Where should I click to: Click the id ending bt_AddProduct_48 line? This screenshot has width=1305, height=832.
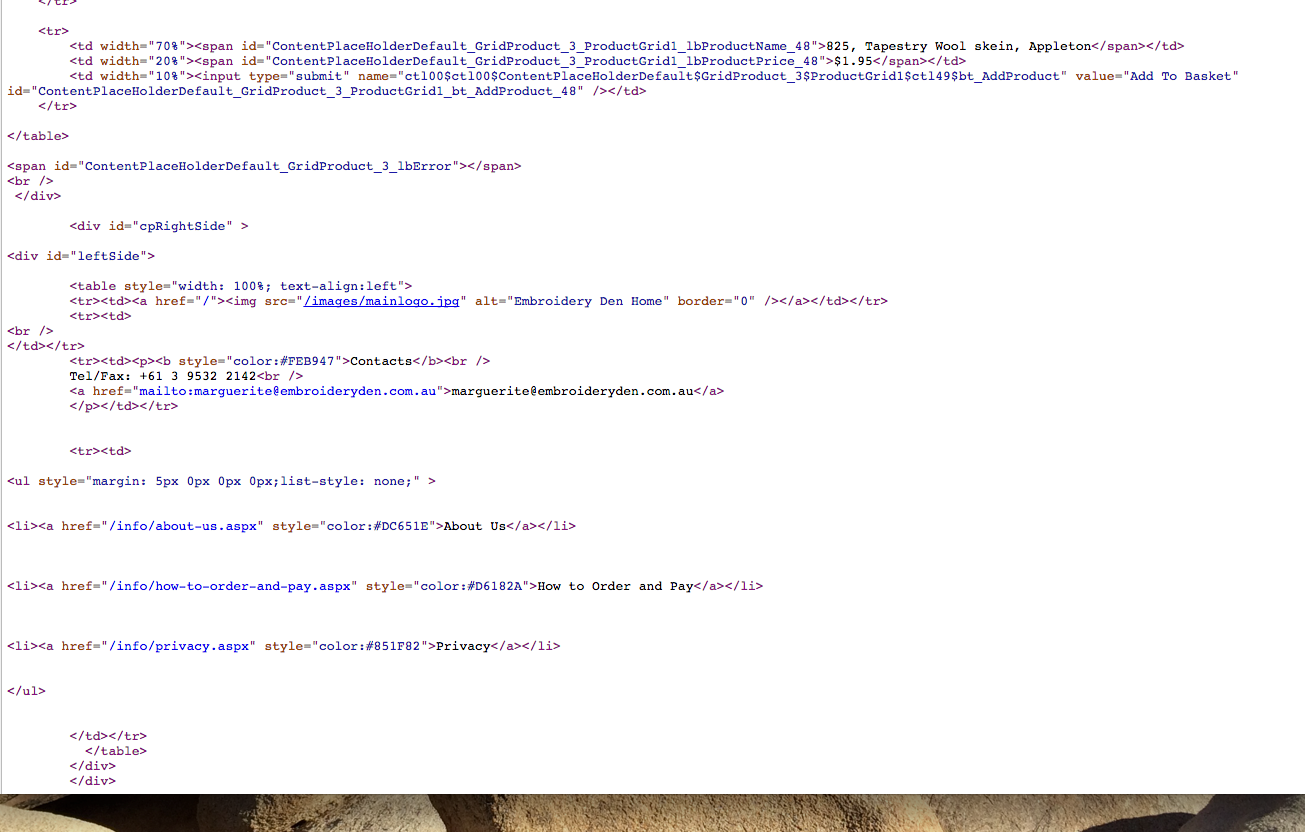326,91
